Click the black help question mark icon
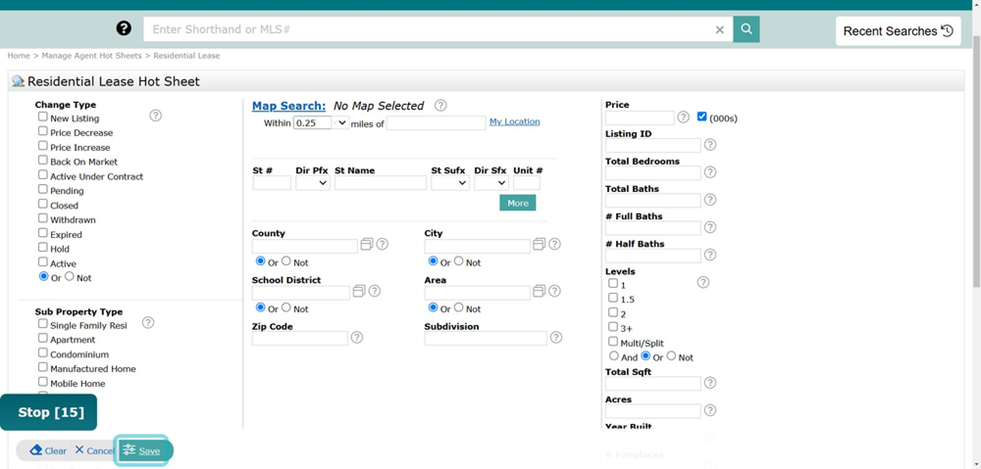Image resolution: width=981 pixels, height=469 pixels. [124, 28]
